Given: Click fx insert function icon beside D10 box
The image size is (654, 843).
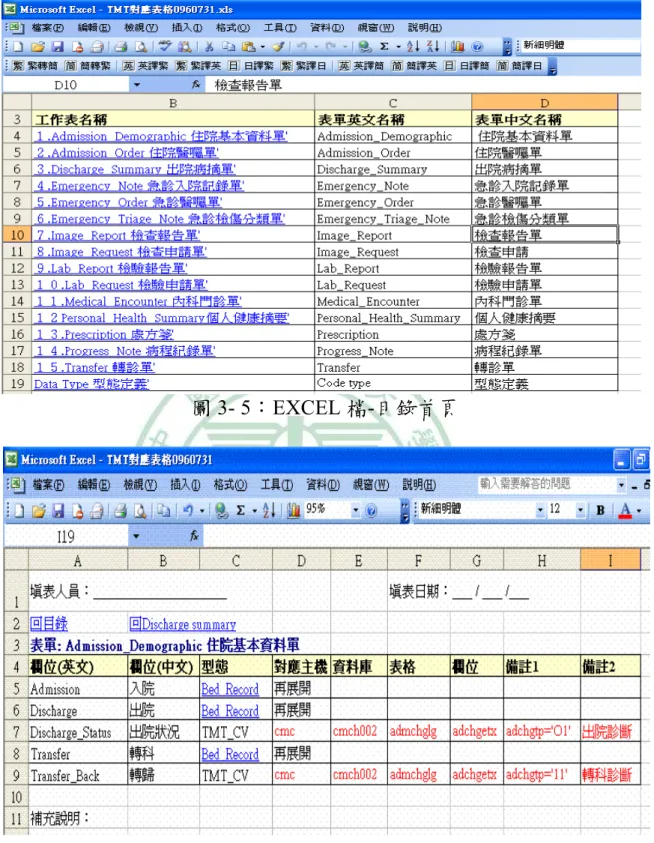Looking at the screenshot, I should [196, 84].
